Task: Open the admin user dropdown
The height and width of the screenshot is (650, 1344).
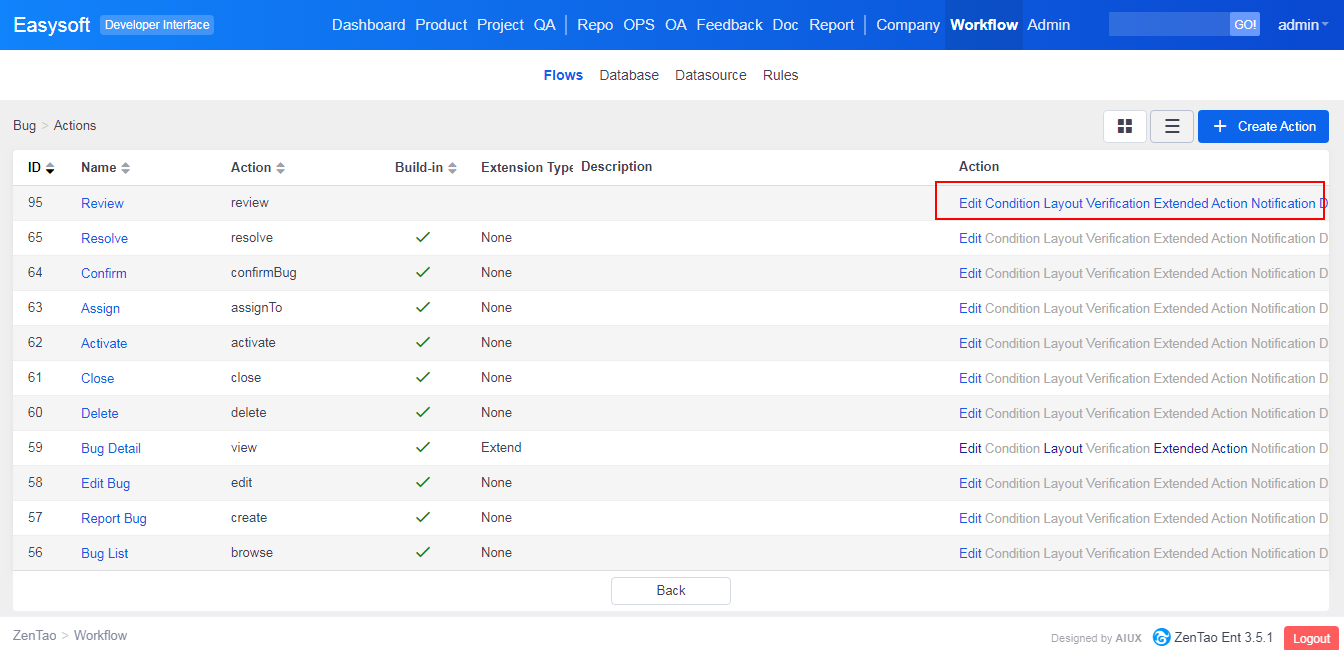Action: point(1303,25)
